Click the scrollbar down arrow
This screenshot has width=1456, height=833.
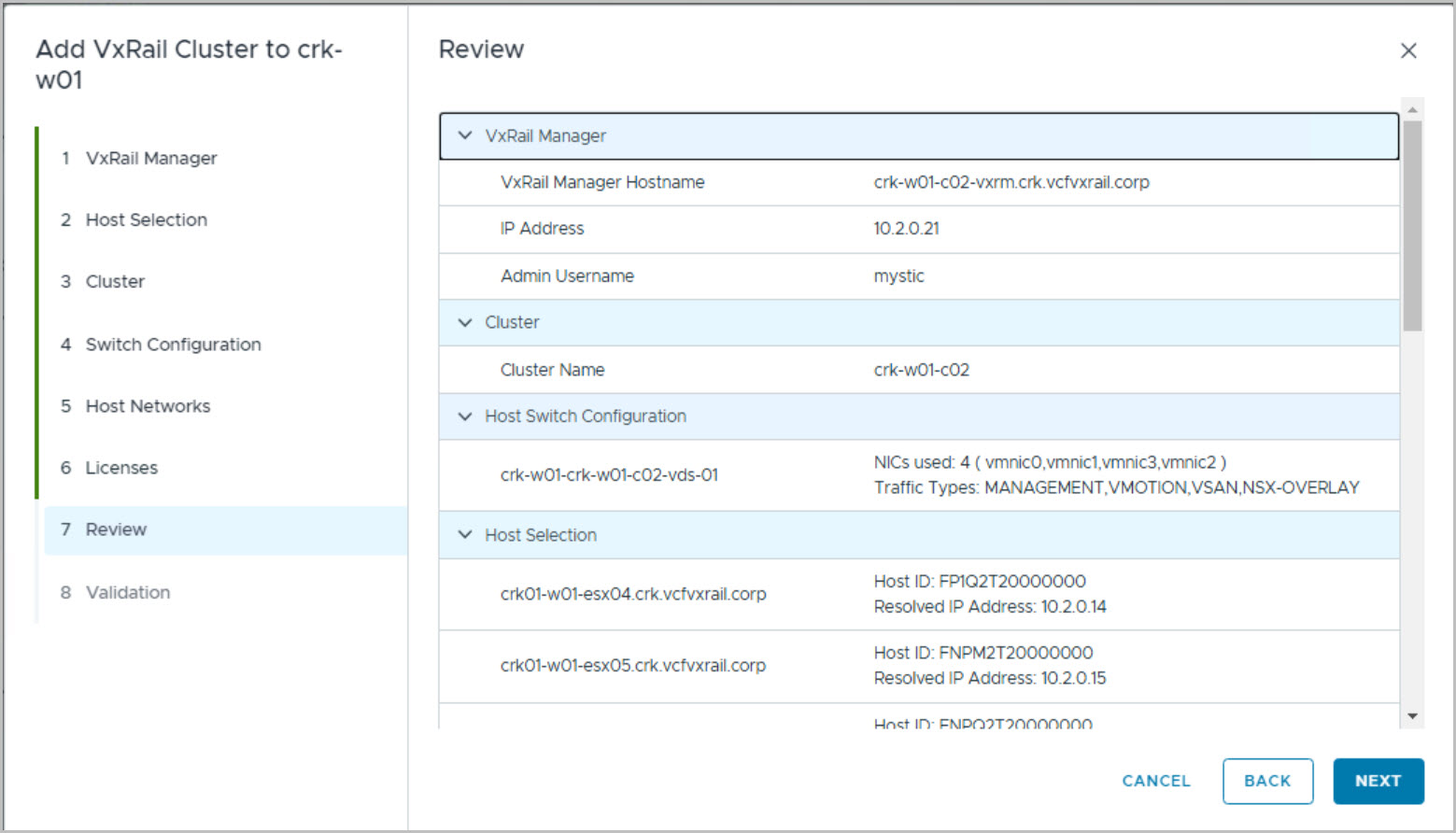(1412, 716)
